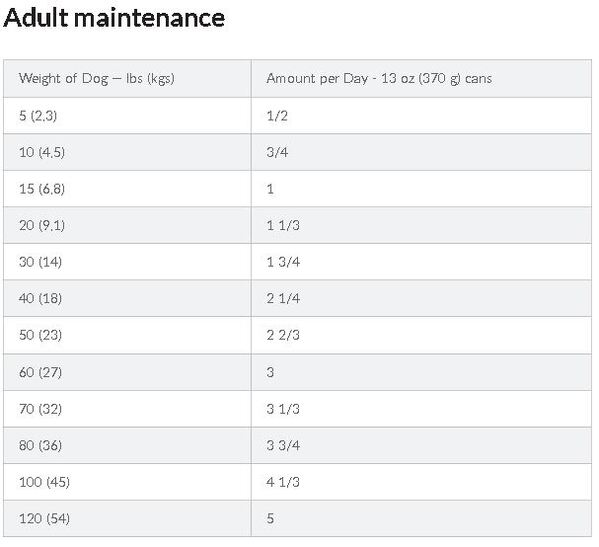Select the Weight of Dog column header
599x547 pixels.
(127, 78)
